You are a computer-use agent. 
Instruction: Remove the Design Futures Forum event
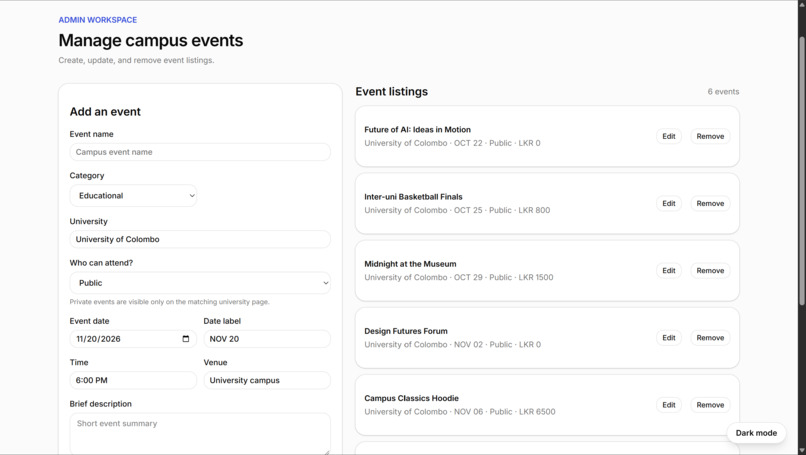tap(710, 338)
